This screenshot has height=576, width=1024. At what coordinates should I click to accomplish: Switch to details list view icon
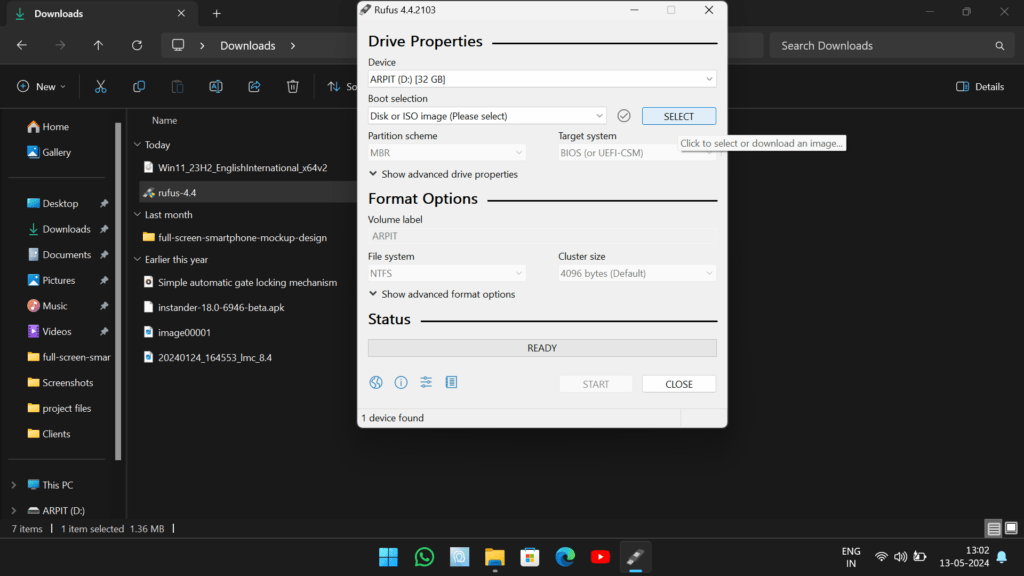coord(993,528)
